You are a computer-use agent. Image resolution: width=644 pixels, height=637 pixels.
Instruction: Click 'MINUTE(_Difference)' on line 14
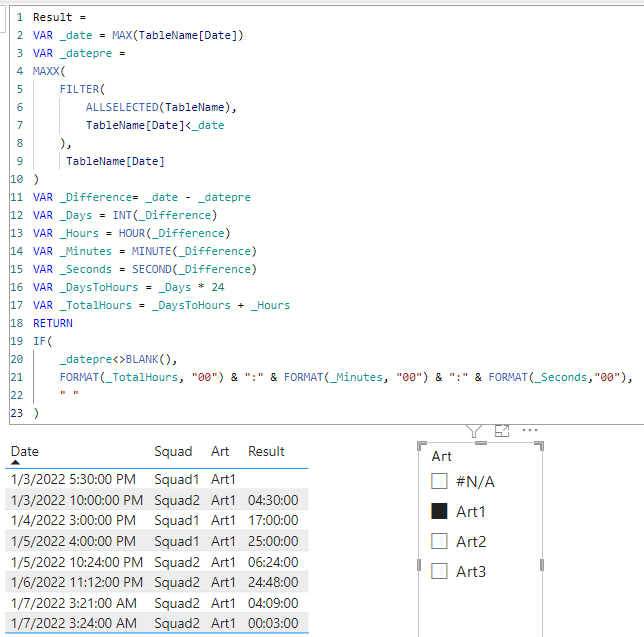pyautogui.click(x=194, y=251)
